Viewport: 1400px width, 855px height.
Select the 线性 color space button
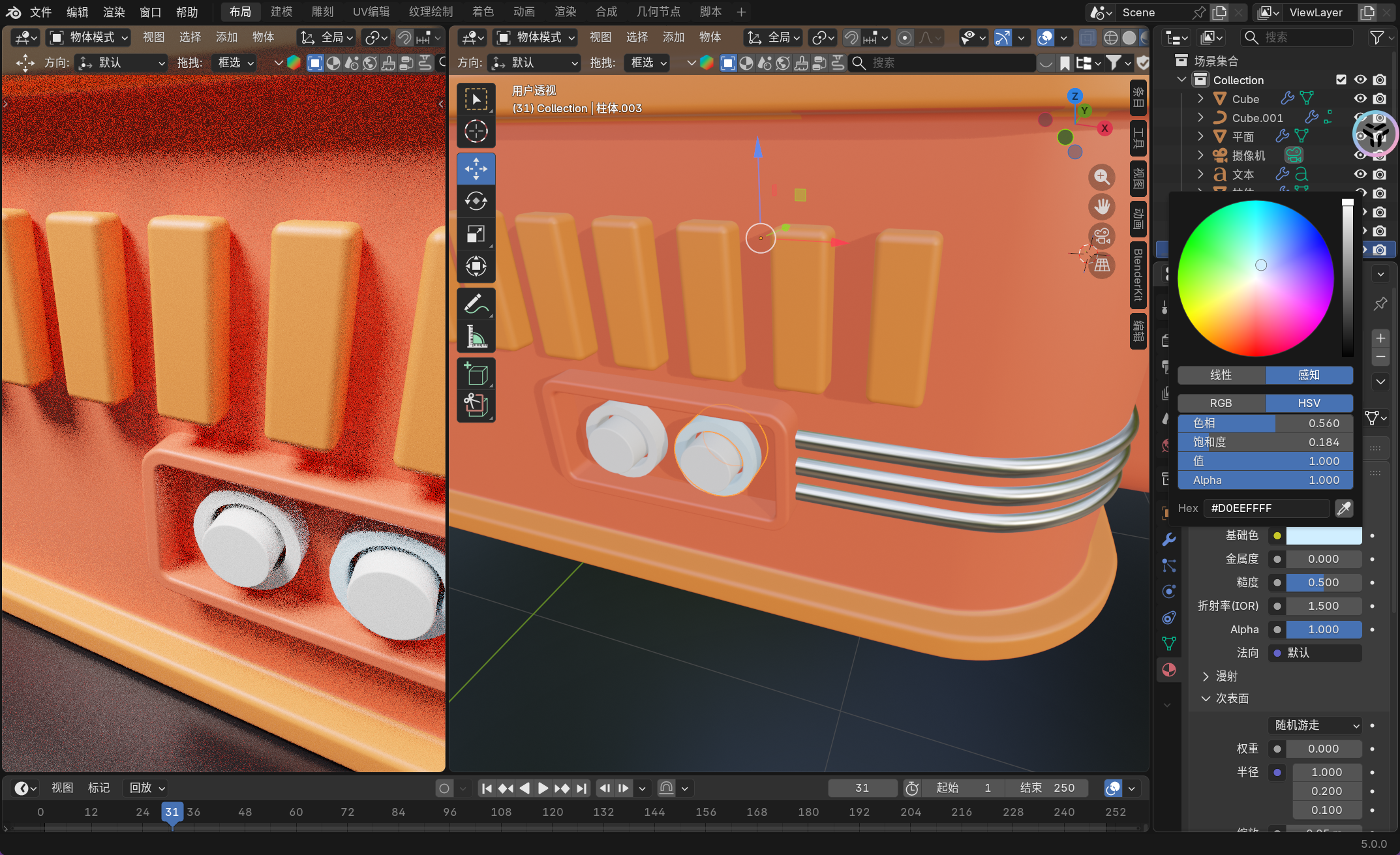tap(1221, 375)
